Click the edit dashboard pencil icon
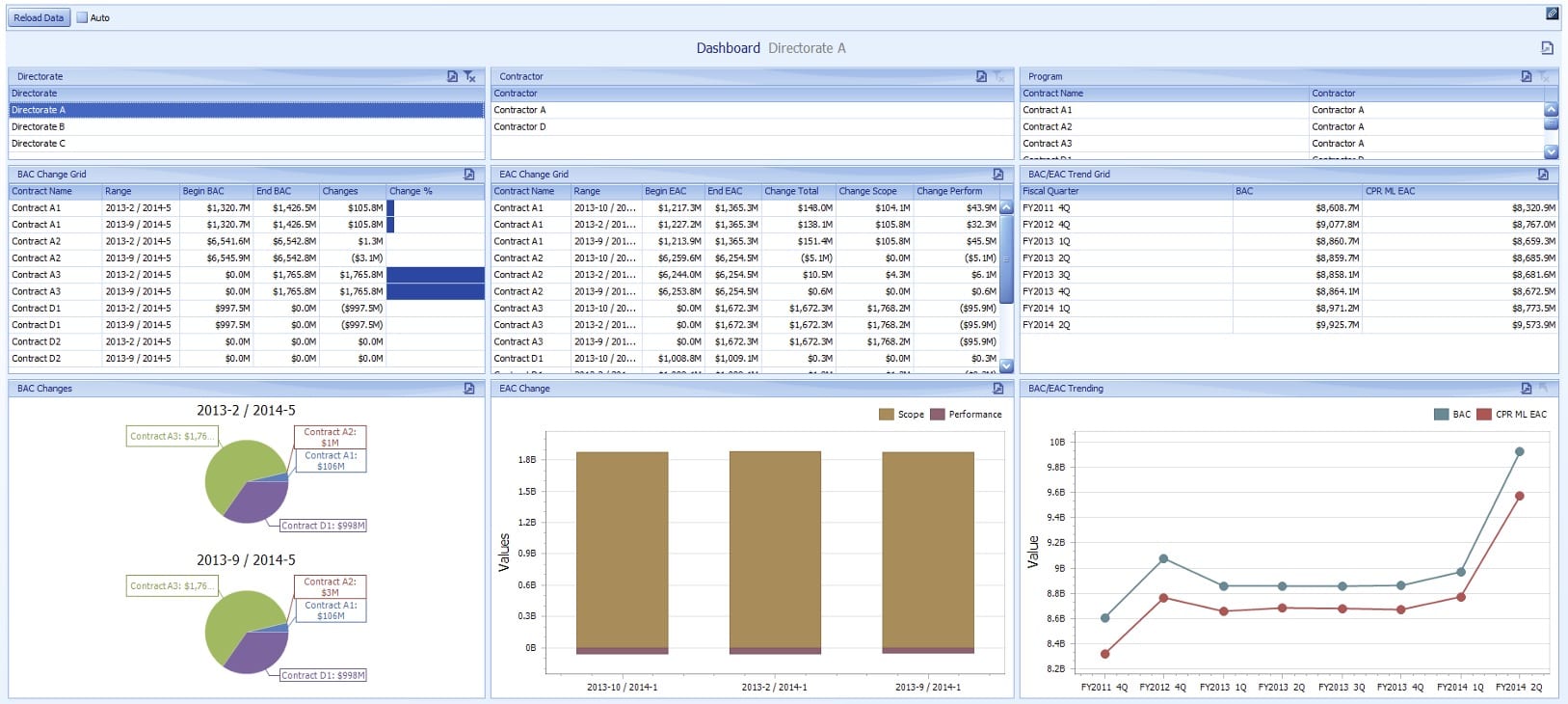Screen dimensions: 1568x704 [1552, 14]
